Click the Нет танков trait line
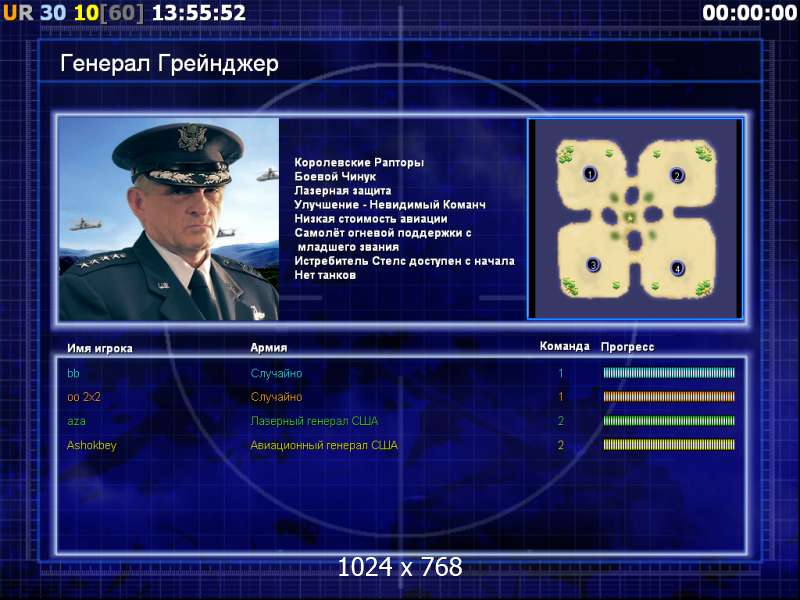This screenshot has height=600, width=800. click(325, 275)
